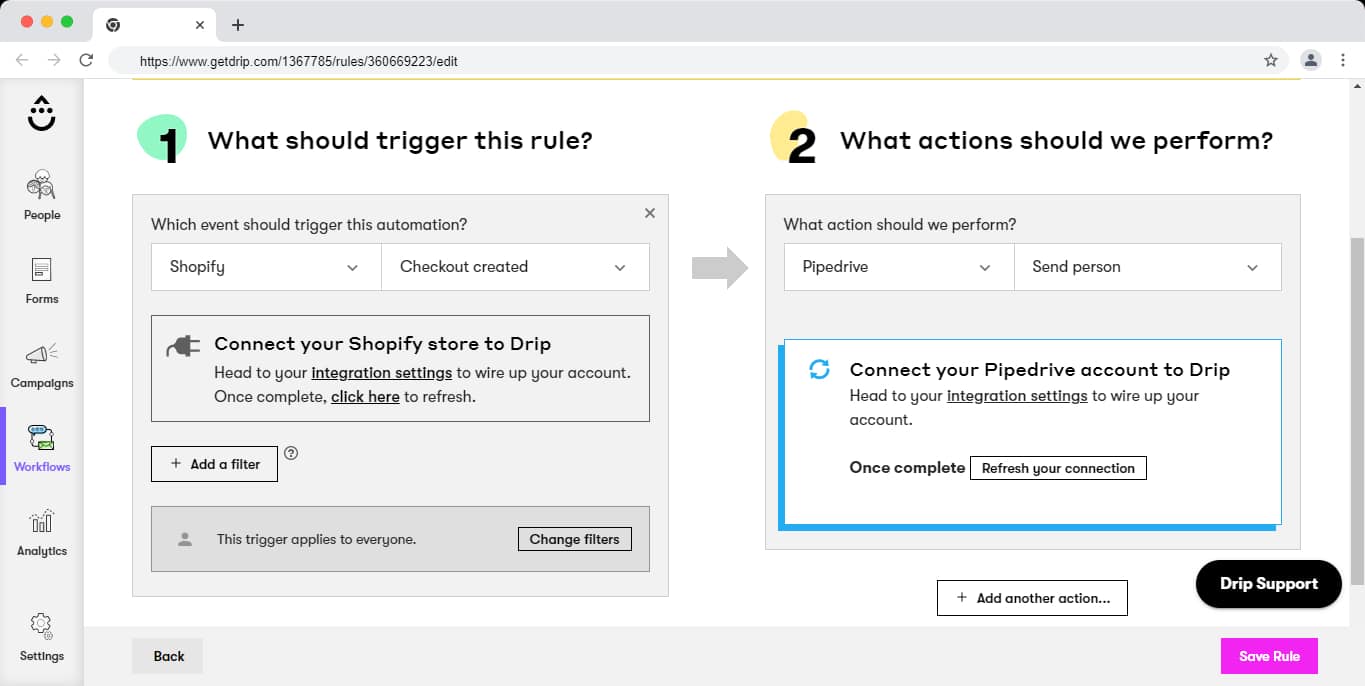Click the Pipedrive refresh arrows icon
1365x686 pixels.
pyautogui.click(x=819, y=370)
